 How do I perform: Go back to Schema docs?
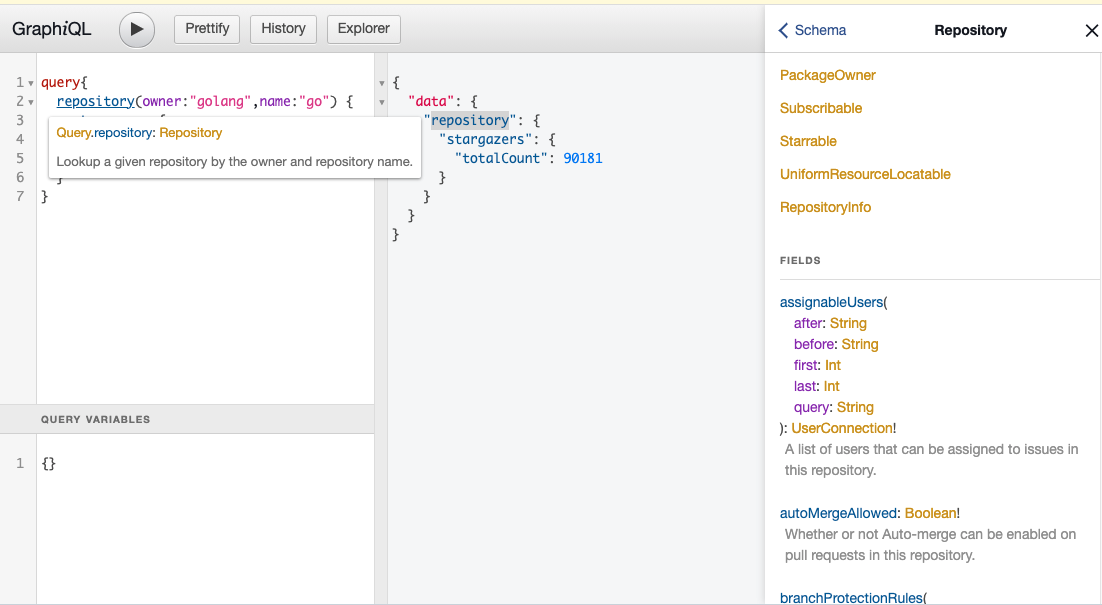click(812, 30)
